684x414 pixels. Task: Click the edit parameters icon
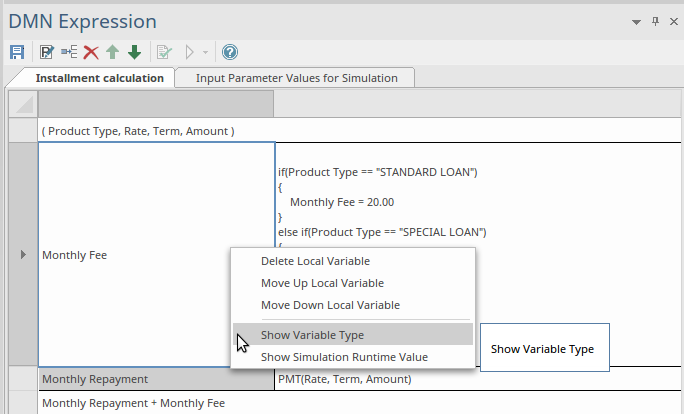46,52
